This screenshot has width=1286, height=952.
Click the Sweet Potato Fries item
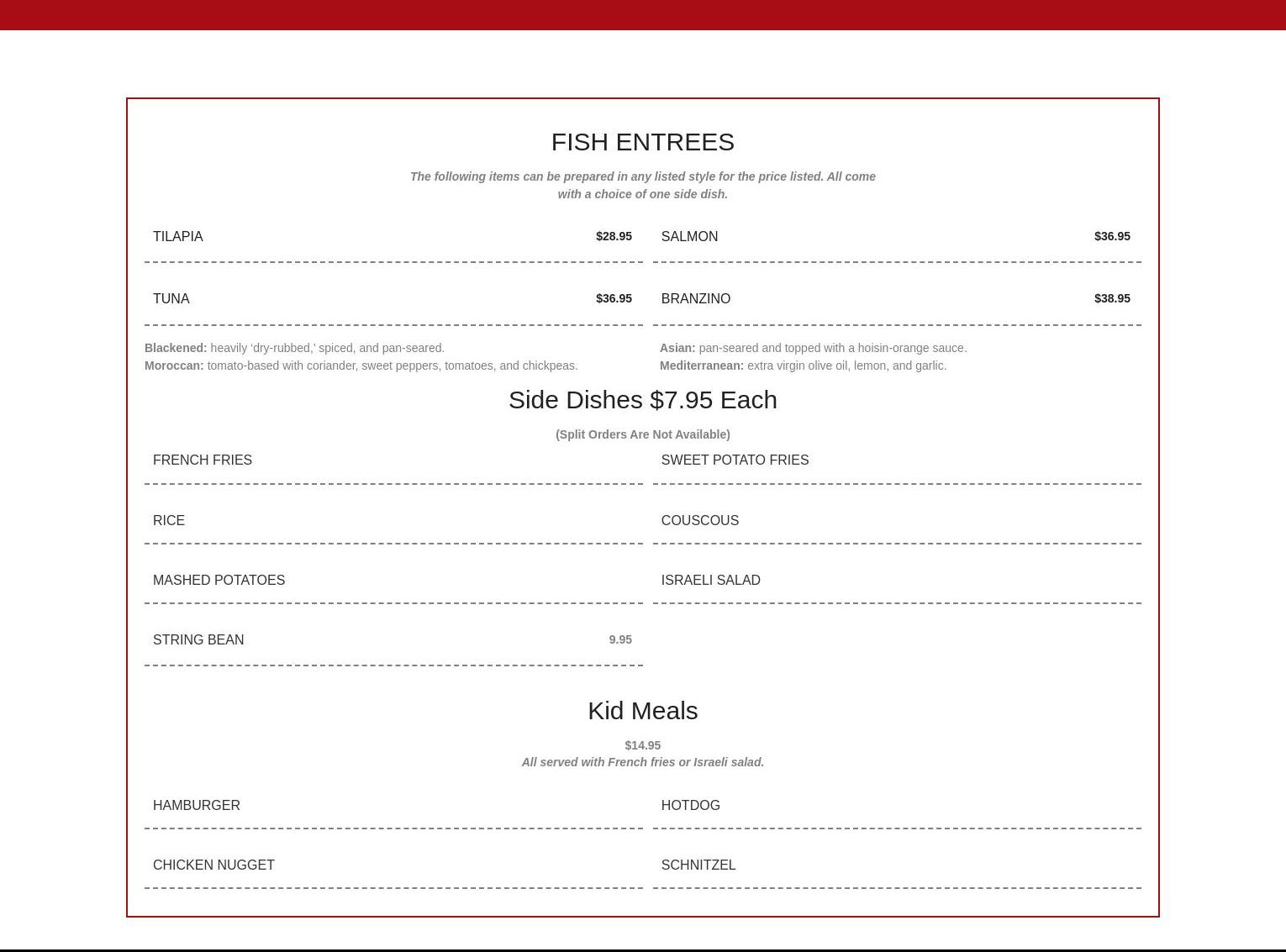pyautogui.click(x=735, y=460)
